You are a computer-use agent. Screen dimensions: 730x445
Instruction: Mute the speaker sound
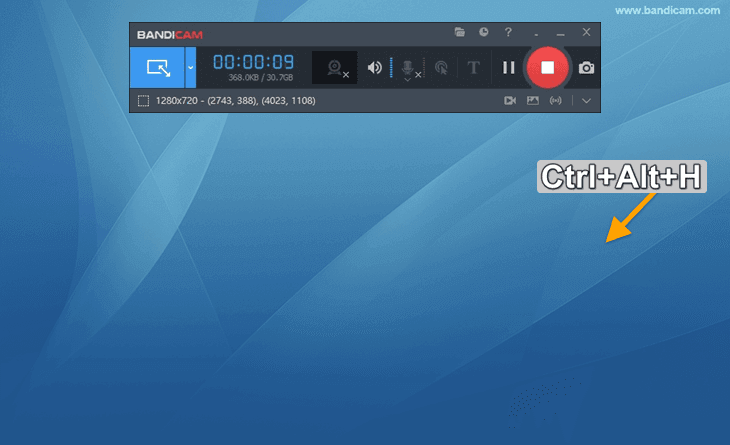pyautogui.click(x=374, y=68)
